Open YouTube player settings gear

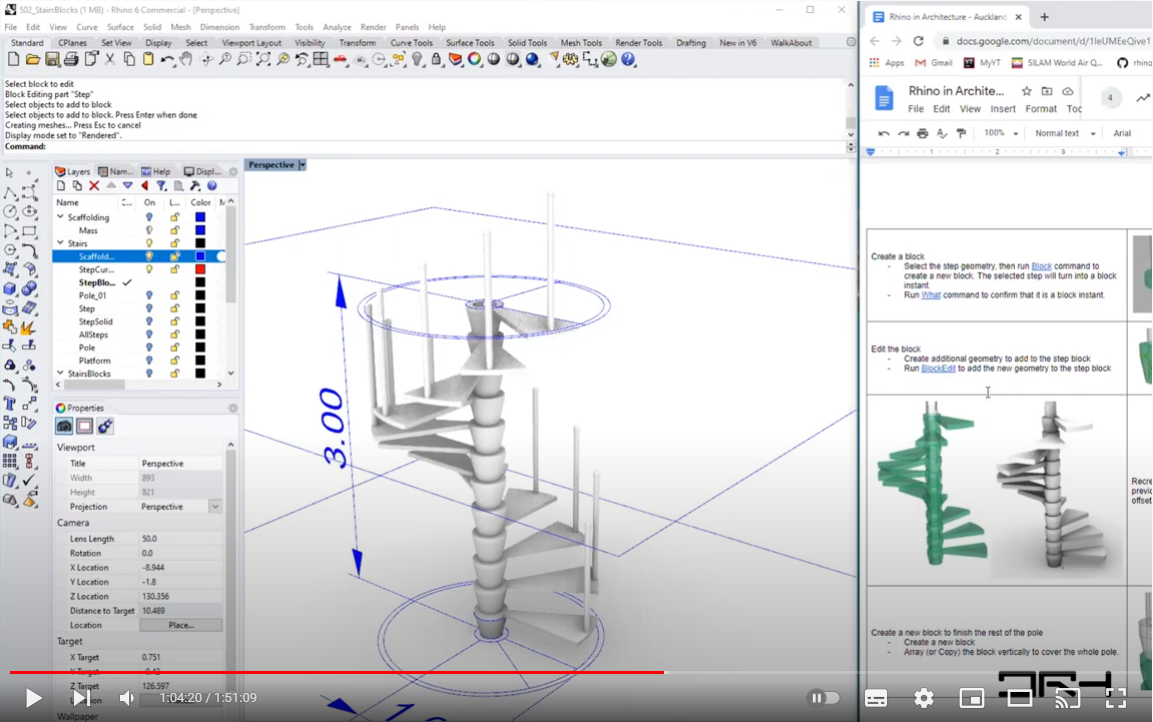[924, 698]
